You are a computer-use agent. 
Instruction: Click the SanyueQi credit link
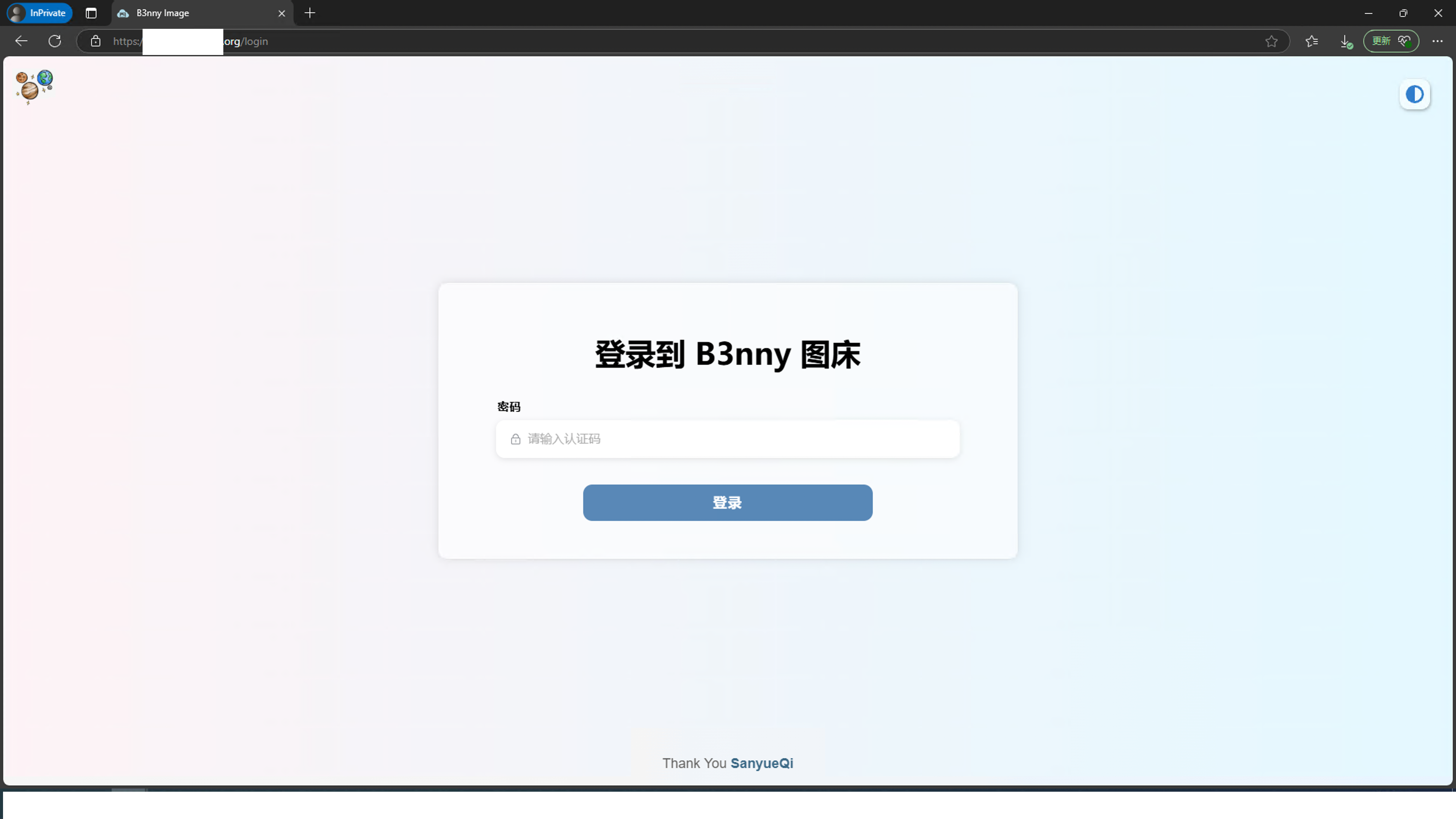click(761, 763)
